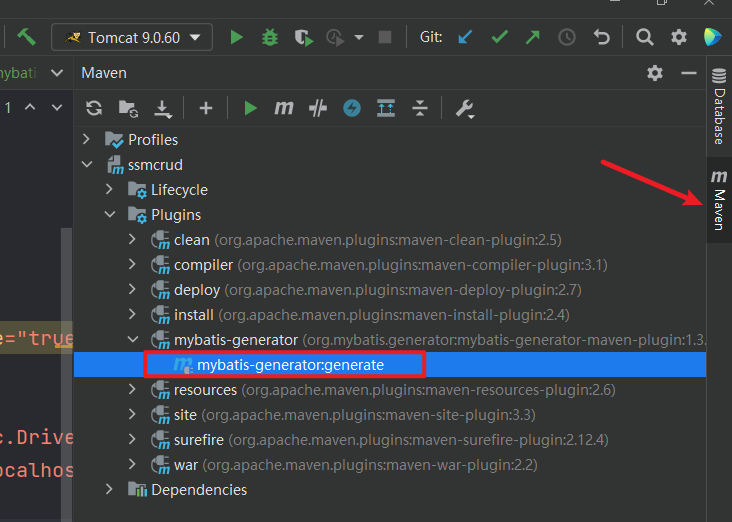This screenshot has height=522, width=732.
Task: Expand the Lifecycle node
Action: pos(109,189)
